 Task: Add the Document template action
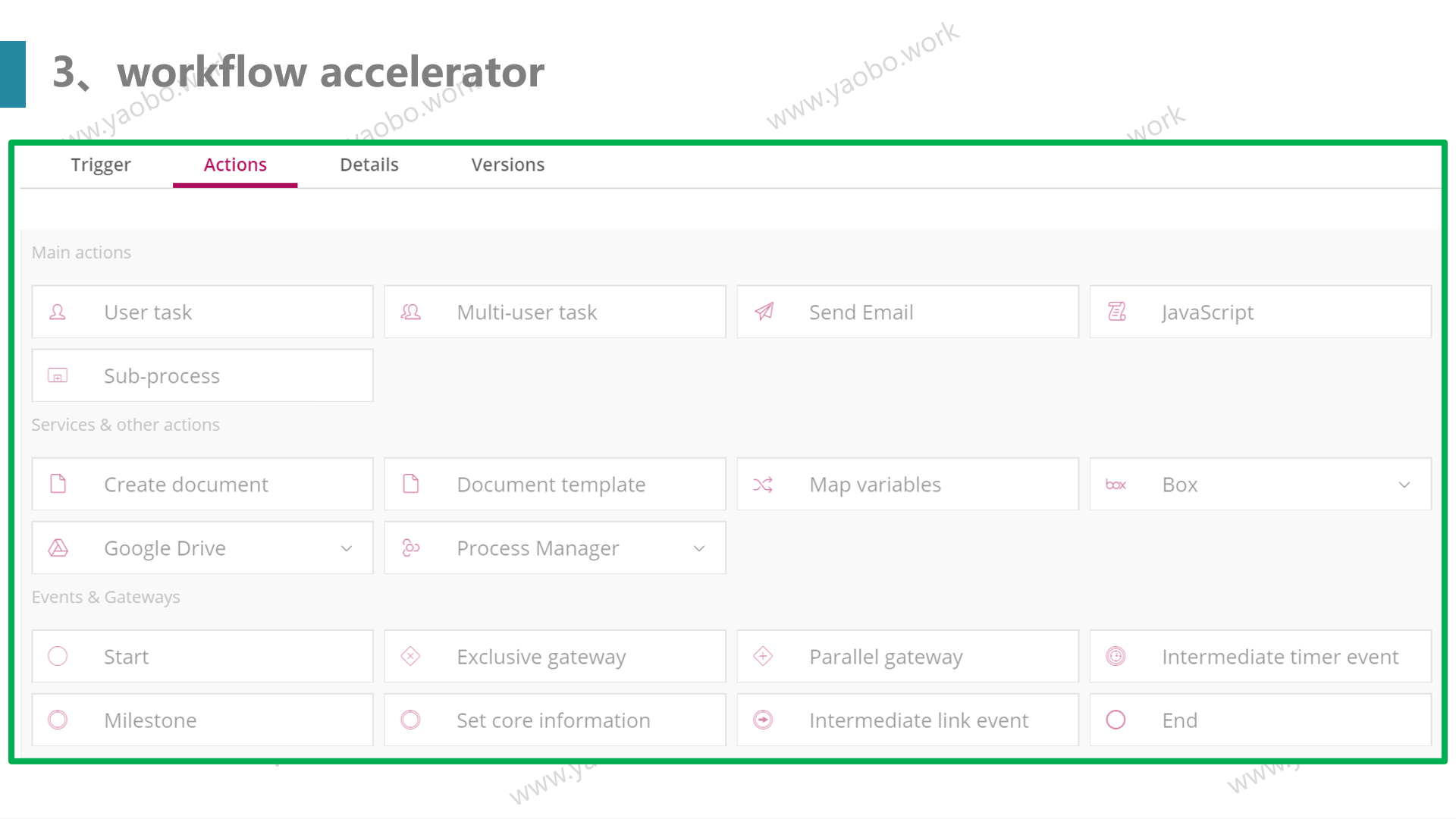pyautogui.click(x=555, y=484)
